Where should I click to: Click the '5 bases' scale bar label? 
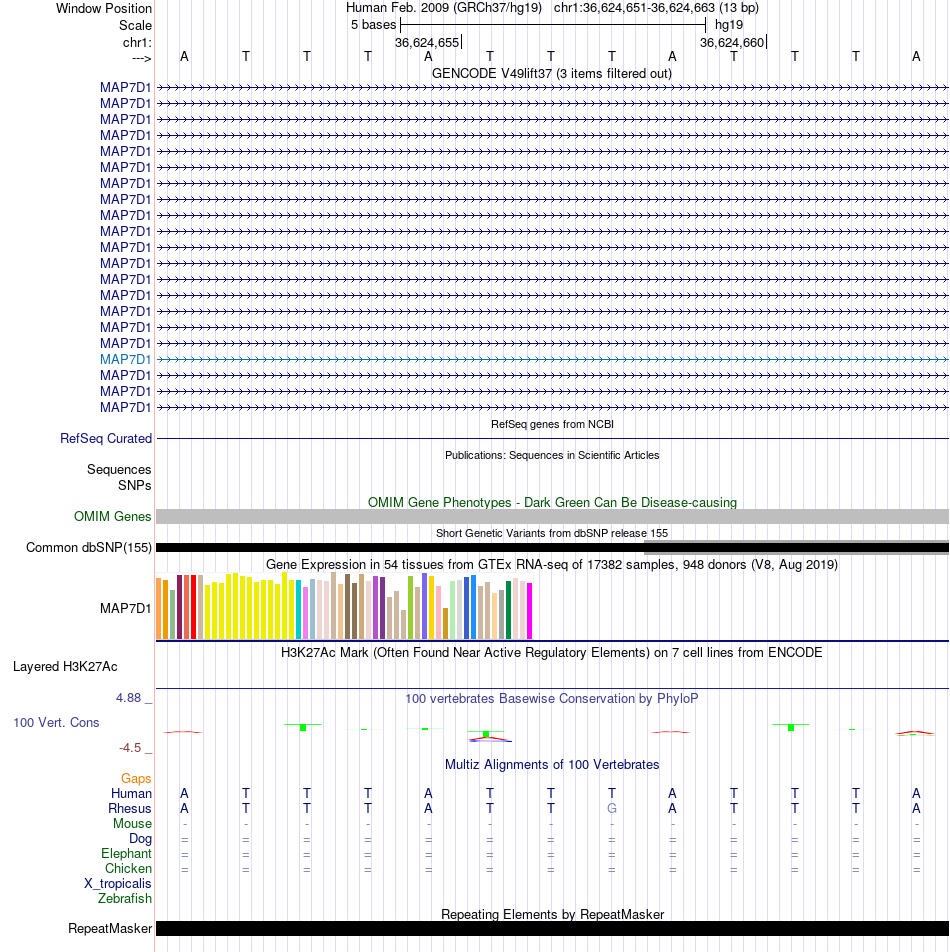pyautogui.click(x=373, y=25)
